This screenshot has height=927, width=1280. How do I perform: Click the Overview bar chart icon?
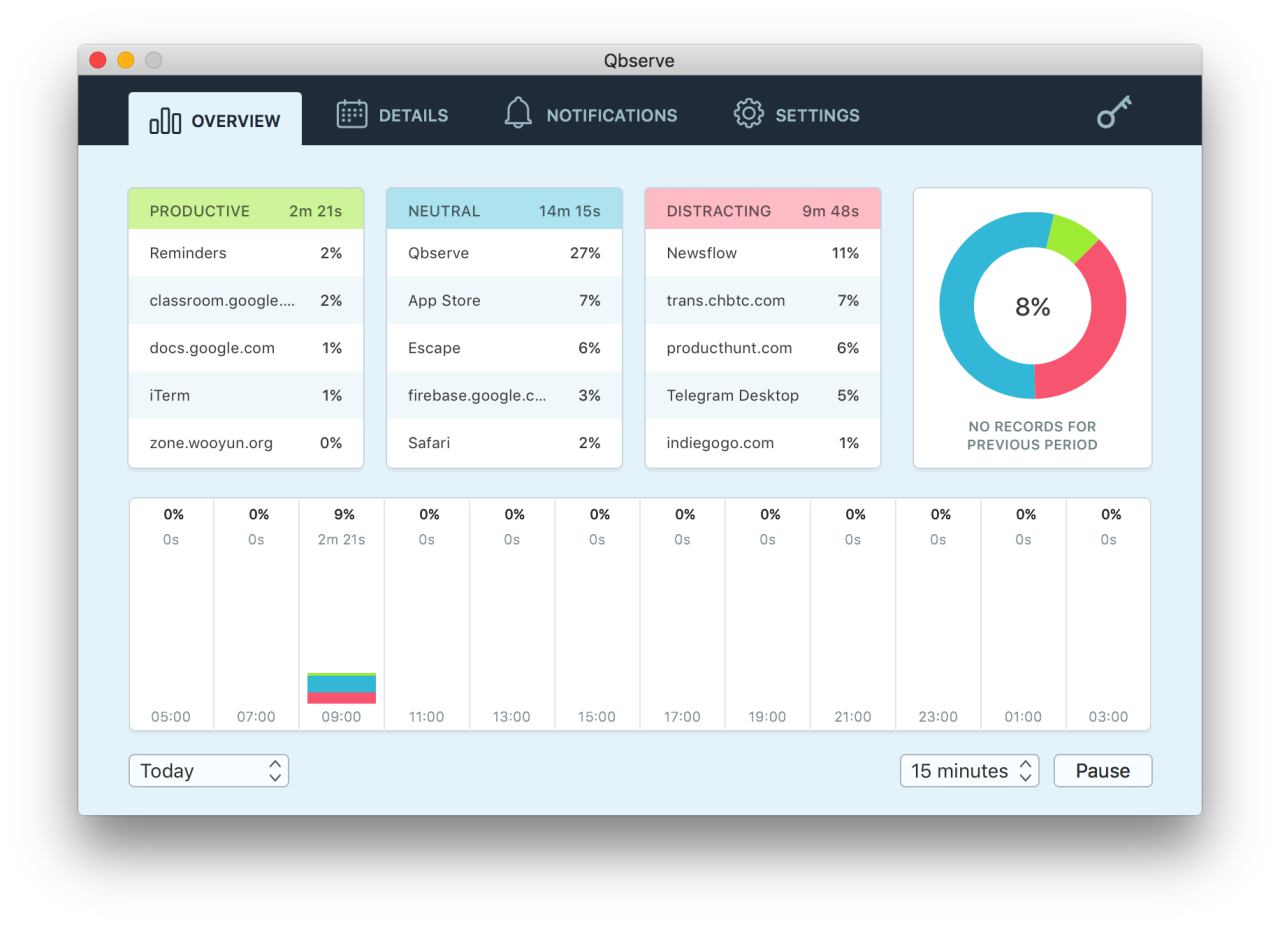click(x=165, y=121)
